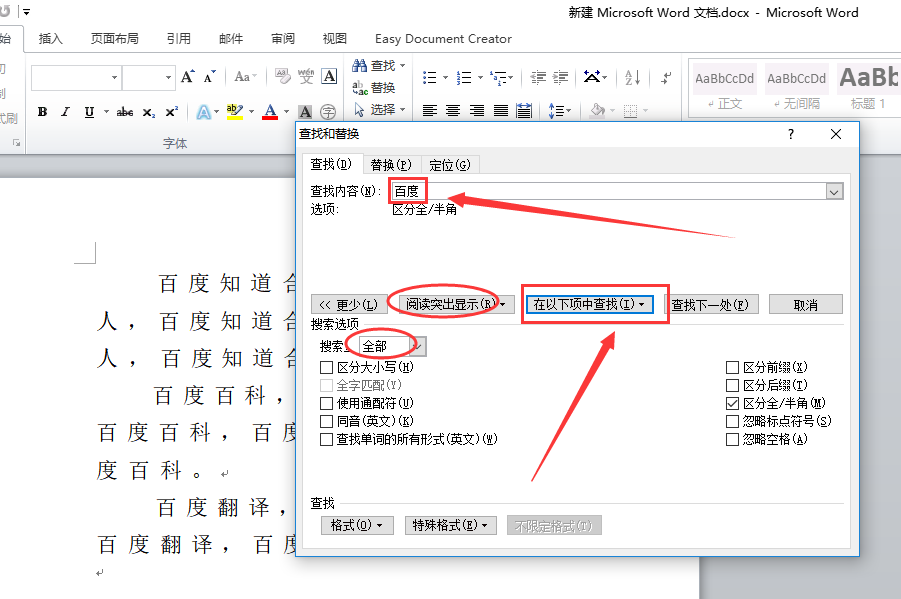Enable 使用通配符 checkbox
This screenshot has width=901, height=599.
coord(326,404)
